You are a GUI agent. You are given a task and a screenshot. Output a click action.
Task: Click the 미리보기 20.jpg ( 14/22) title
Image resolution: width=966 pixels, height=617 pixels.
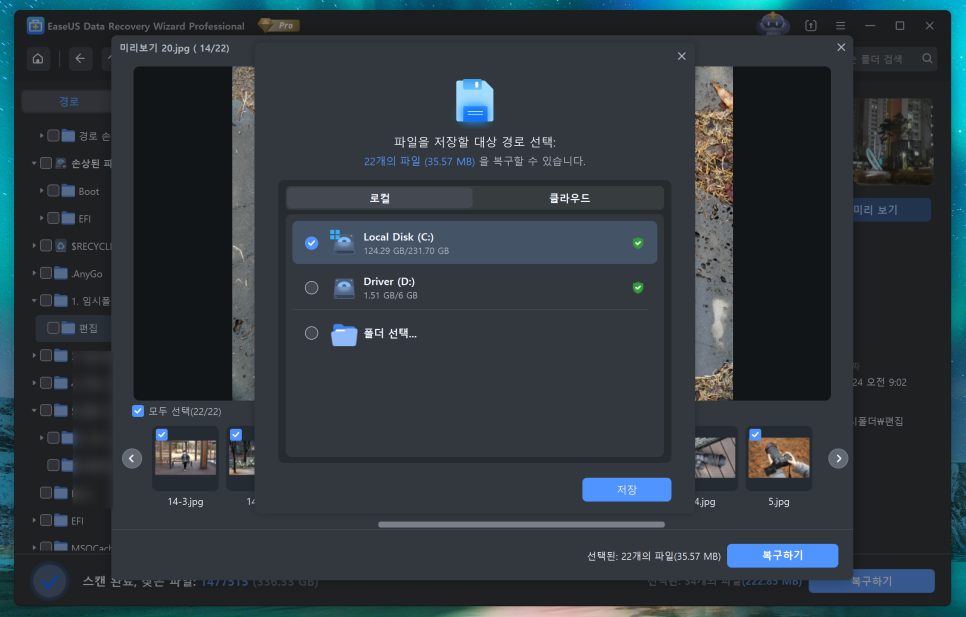[174, 48]
